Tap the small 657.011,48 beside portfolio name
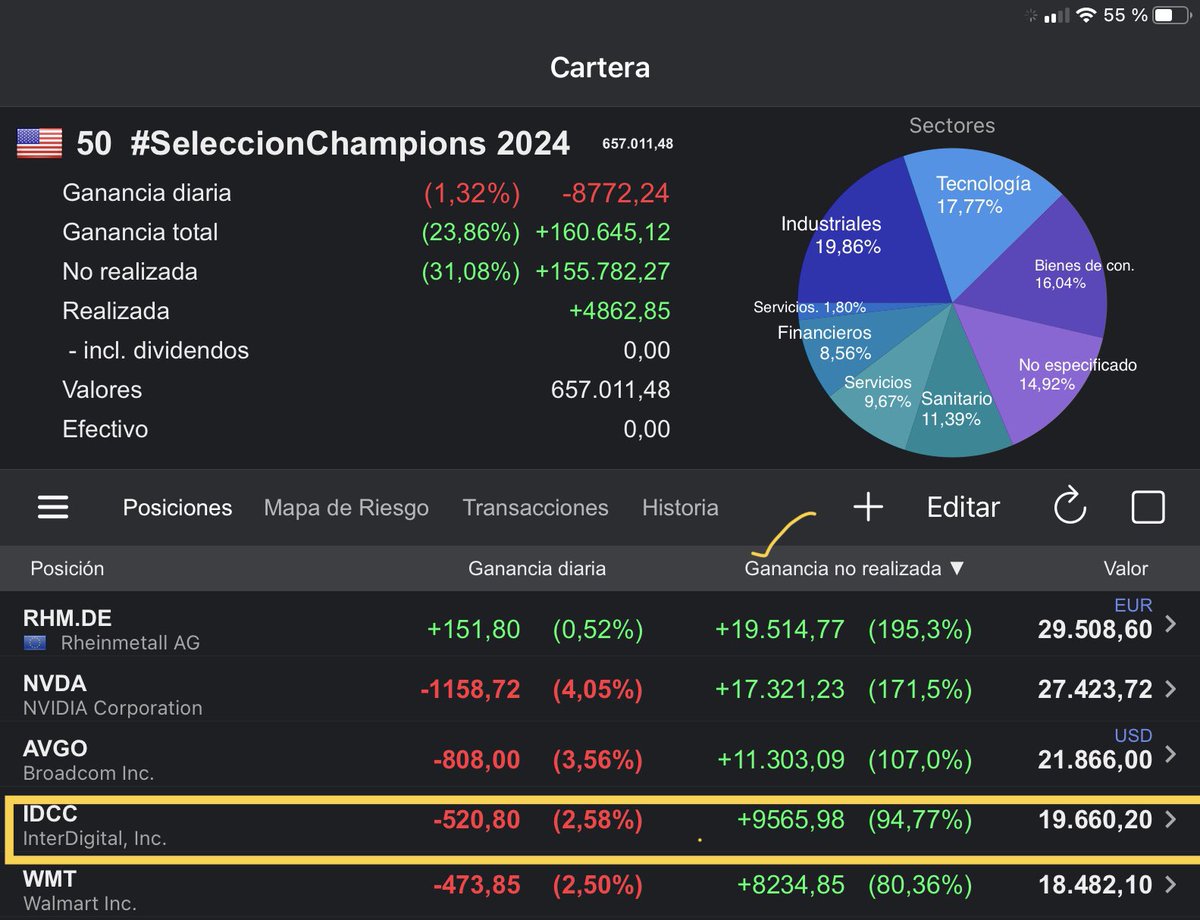Screen dimensions: 1200x920 pyautogui.click(x=637, y=144)
